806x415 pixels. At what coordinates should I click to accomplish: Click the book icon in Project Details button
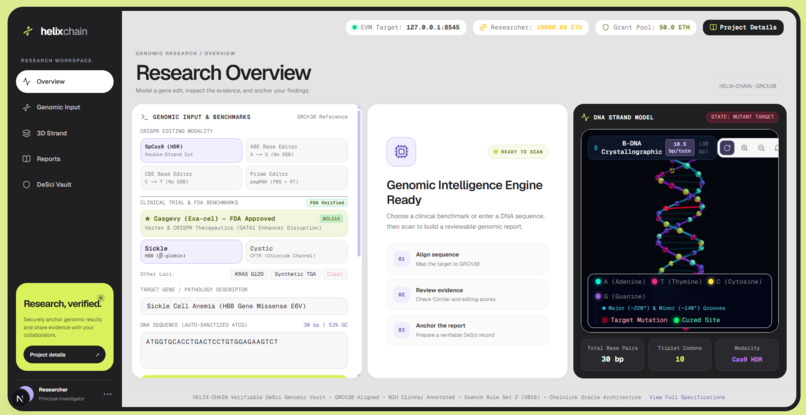pyautogui.click(x=713, y=28)
